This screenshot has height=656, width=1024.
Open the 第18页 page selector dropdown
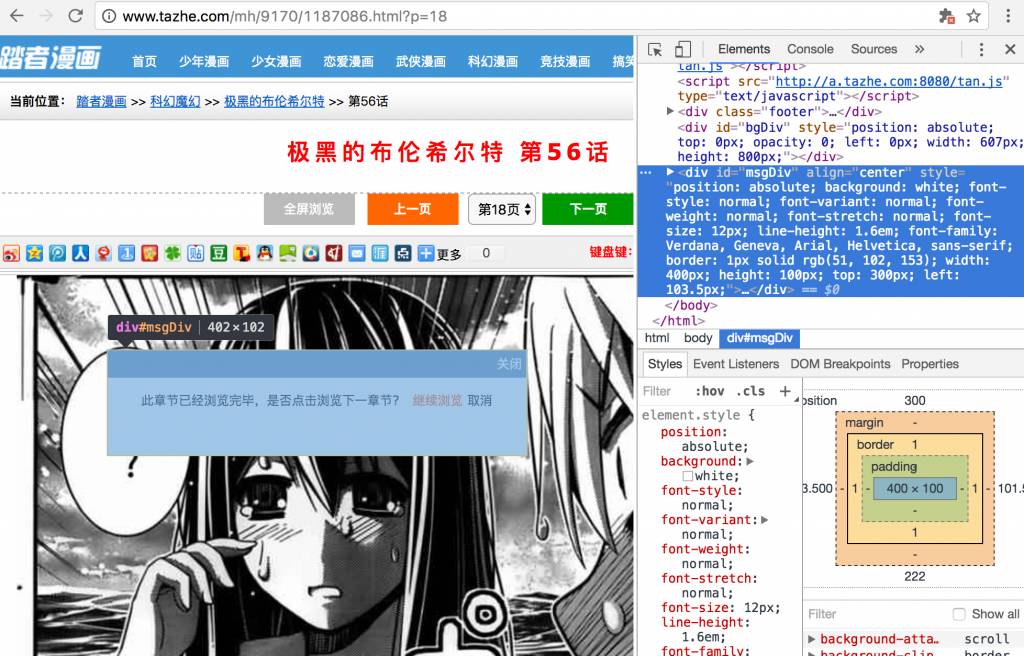pyautogui.click(x=502, y=209)
